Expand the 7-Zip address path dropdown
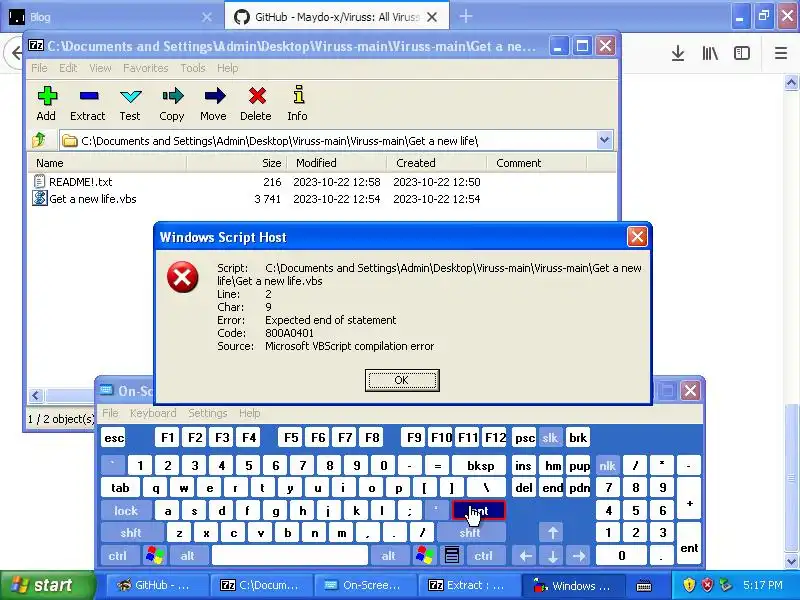This screenshot has height=600, width=800. pyautogui.click(x=605, y=140)
